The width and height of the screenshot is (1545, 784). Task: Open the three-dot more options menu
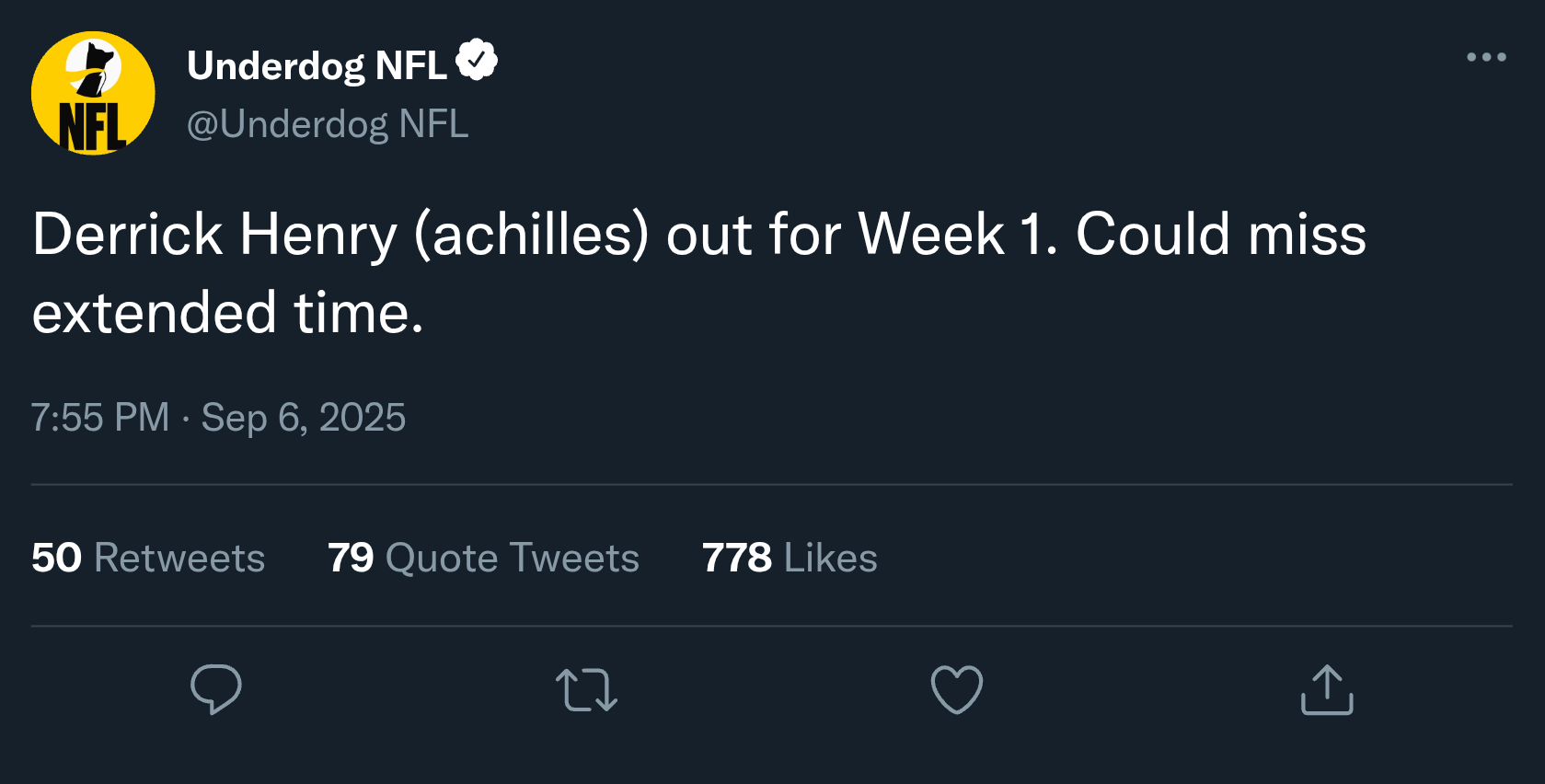coord(1486,57)
